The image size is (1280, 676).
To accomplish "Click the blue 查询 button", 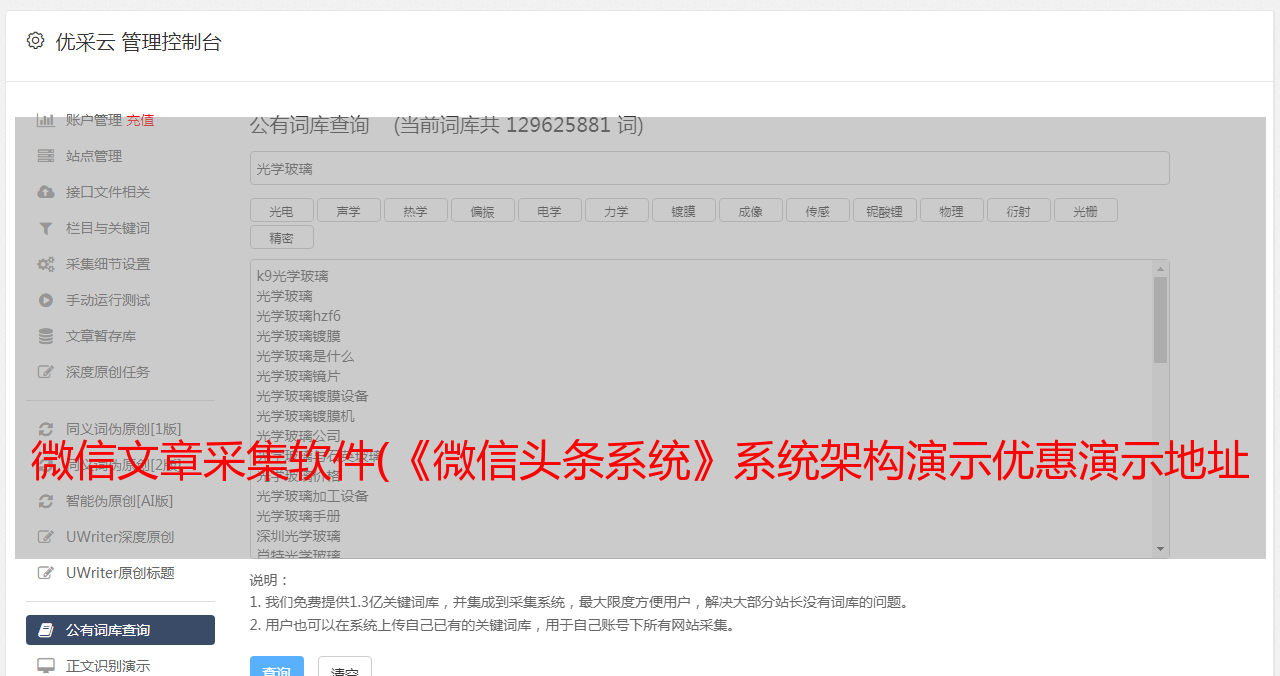I will tap(277, 668).
